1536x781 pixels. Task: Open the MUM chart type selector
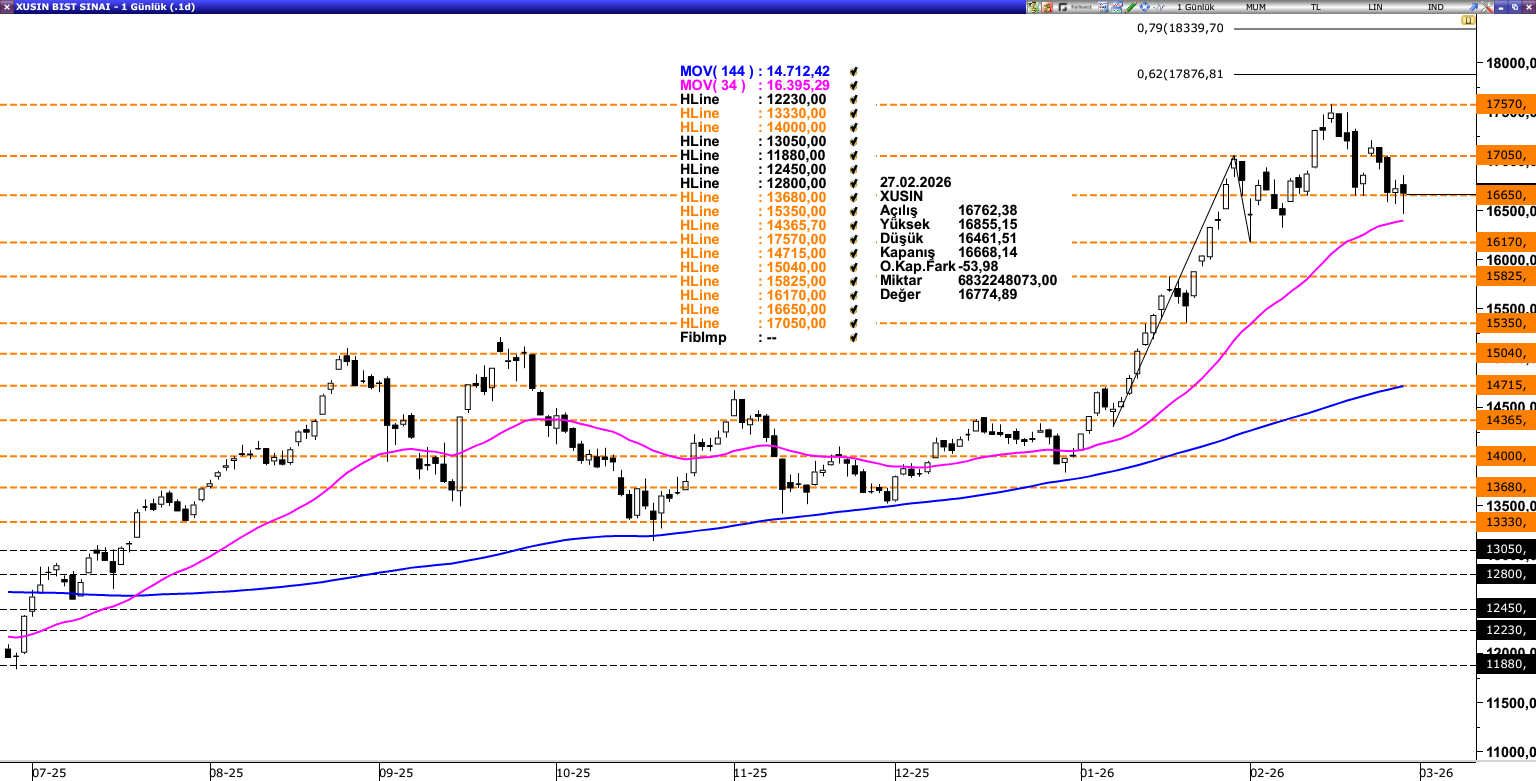[x=1256, y=7]
